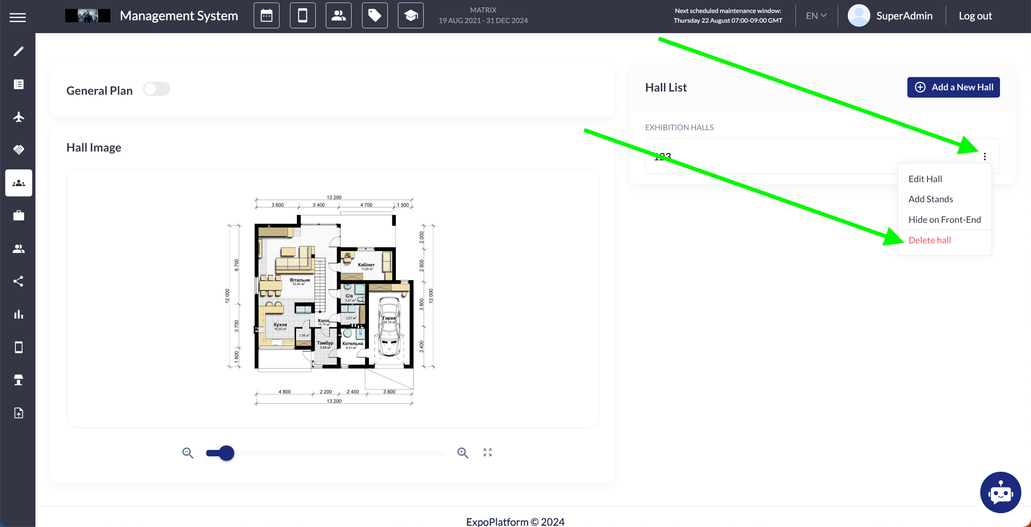Zoom in the hall image
The height and width of the screenshot is (527, 1031).
(463, 453)
